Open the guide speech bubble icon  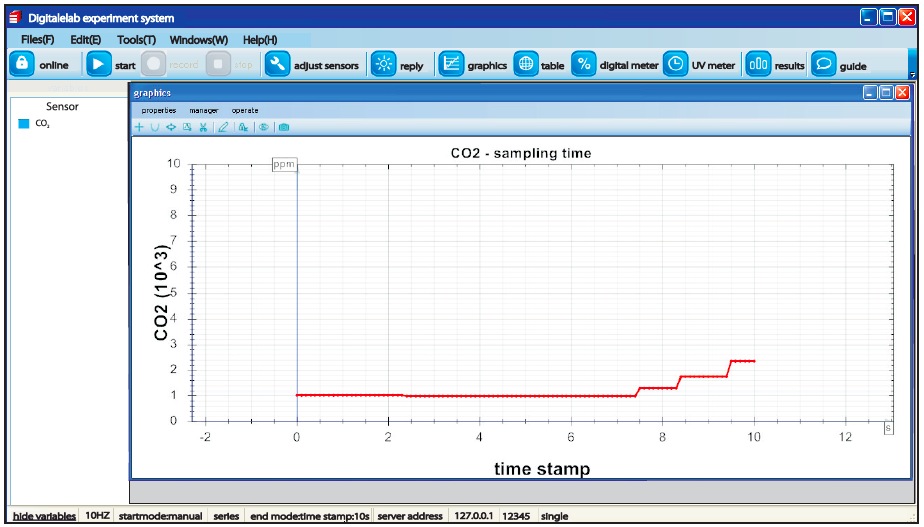823,65
